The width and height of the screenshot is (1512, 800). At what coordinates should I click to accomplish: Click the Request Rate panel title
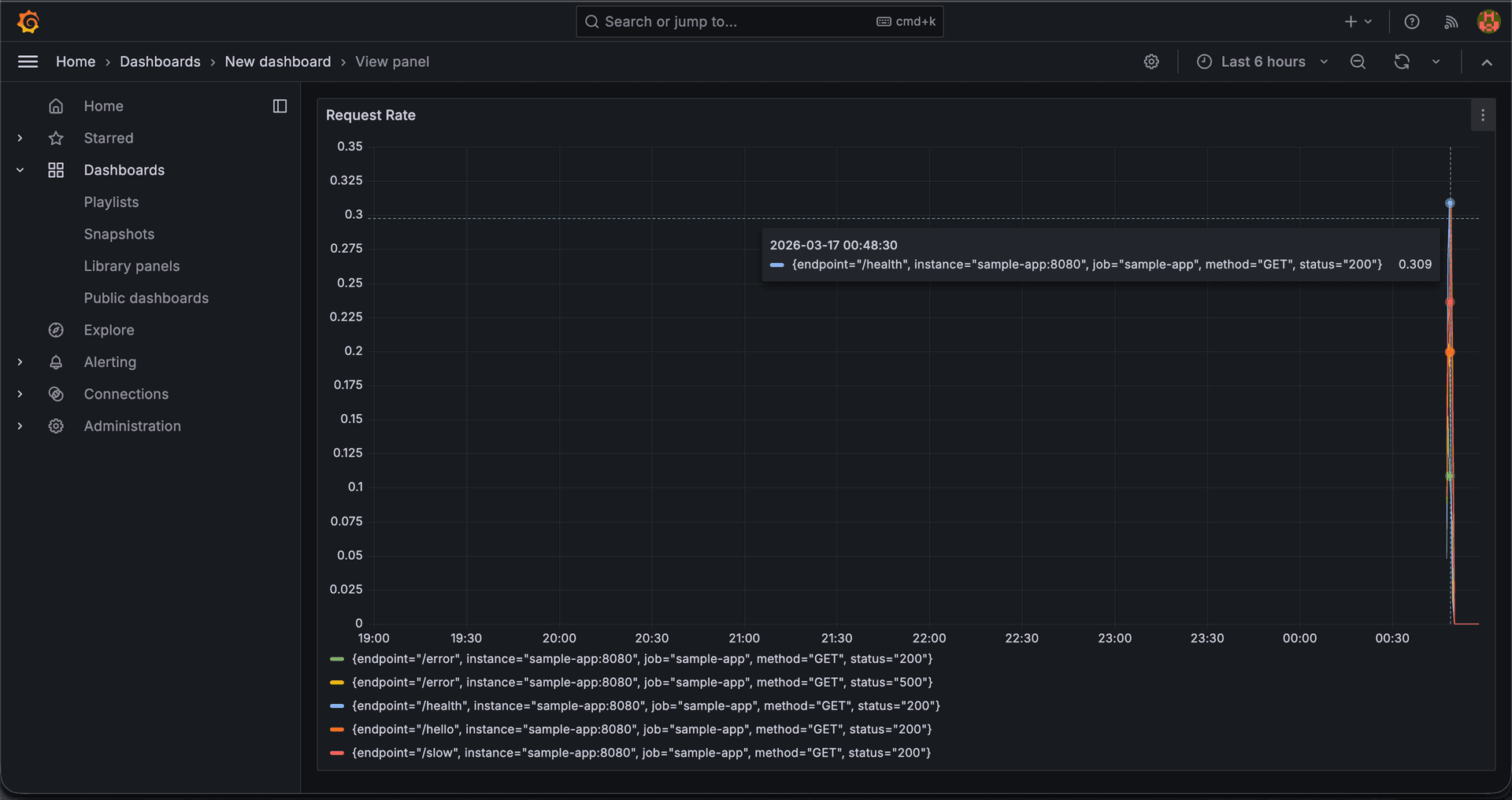coord(371,115)
